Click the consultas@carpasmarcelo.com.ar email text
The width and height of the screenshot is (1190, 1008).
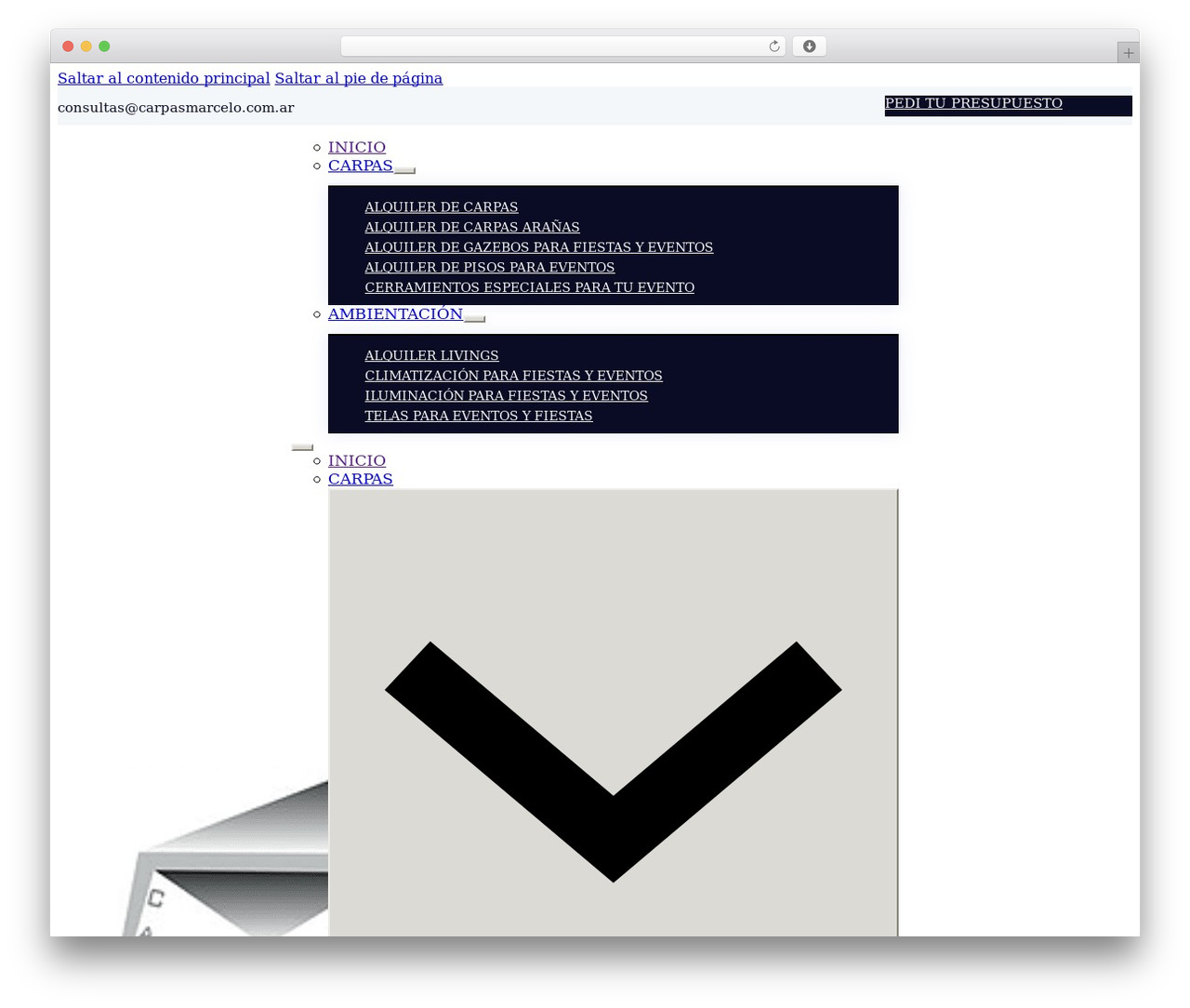[176, 108]
